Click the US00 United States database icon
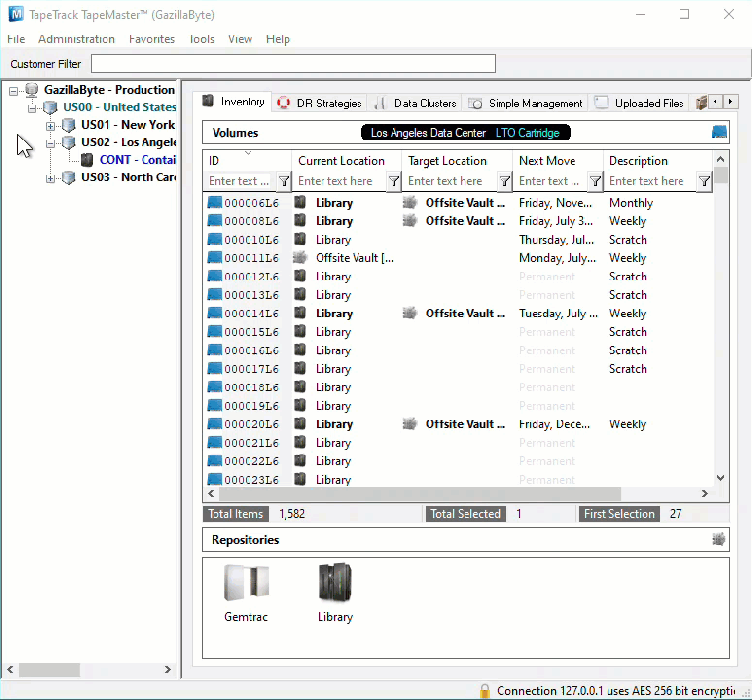This screenshot has height=700, width=752. coord(50,107)
